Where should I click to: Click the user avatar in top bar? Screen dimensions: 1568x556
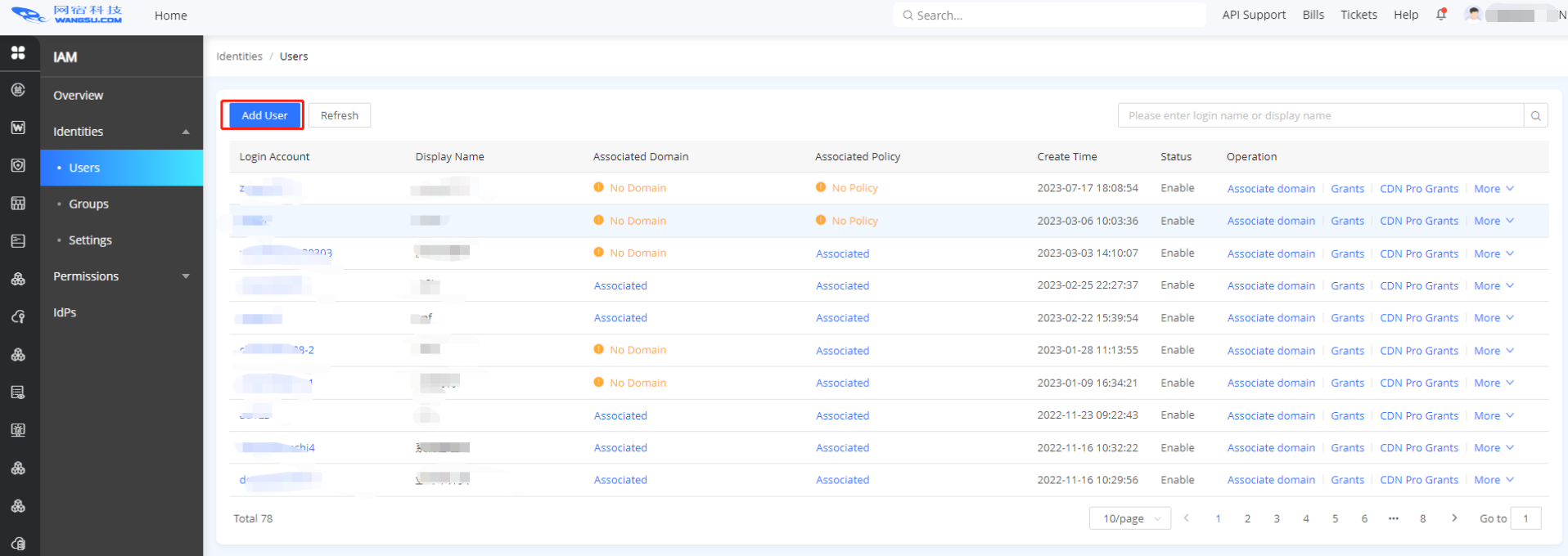(1473, 15)
